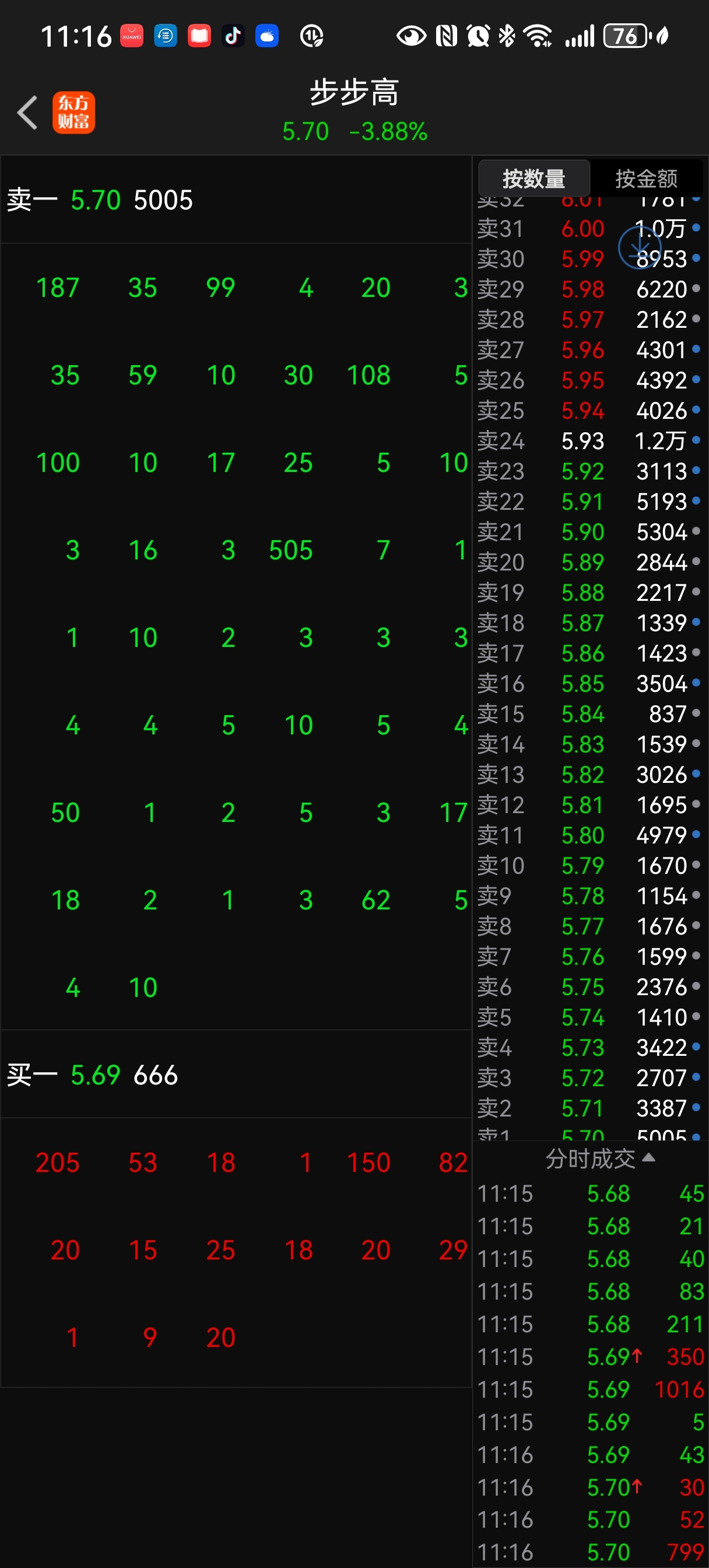Tap the 5.69 trade with volume 1016

click(x=590, y=1389)
